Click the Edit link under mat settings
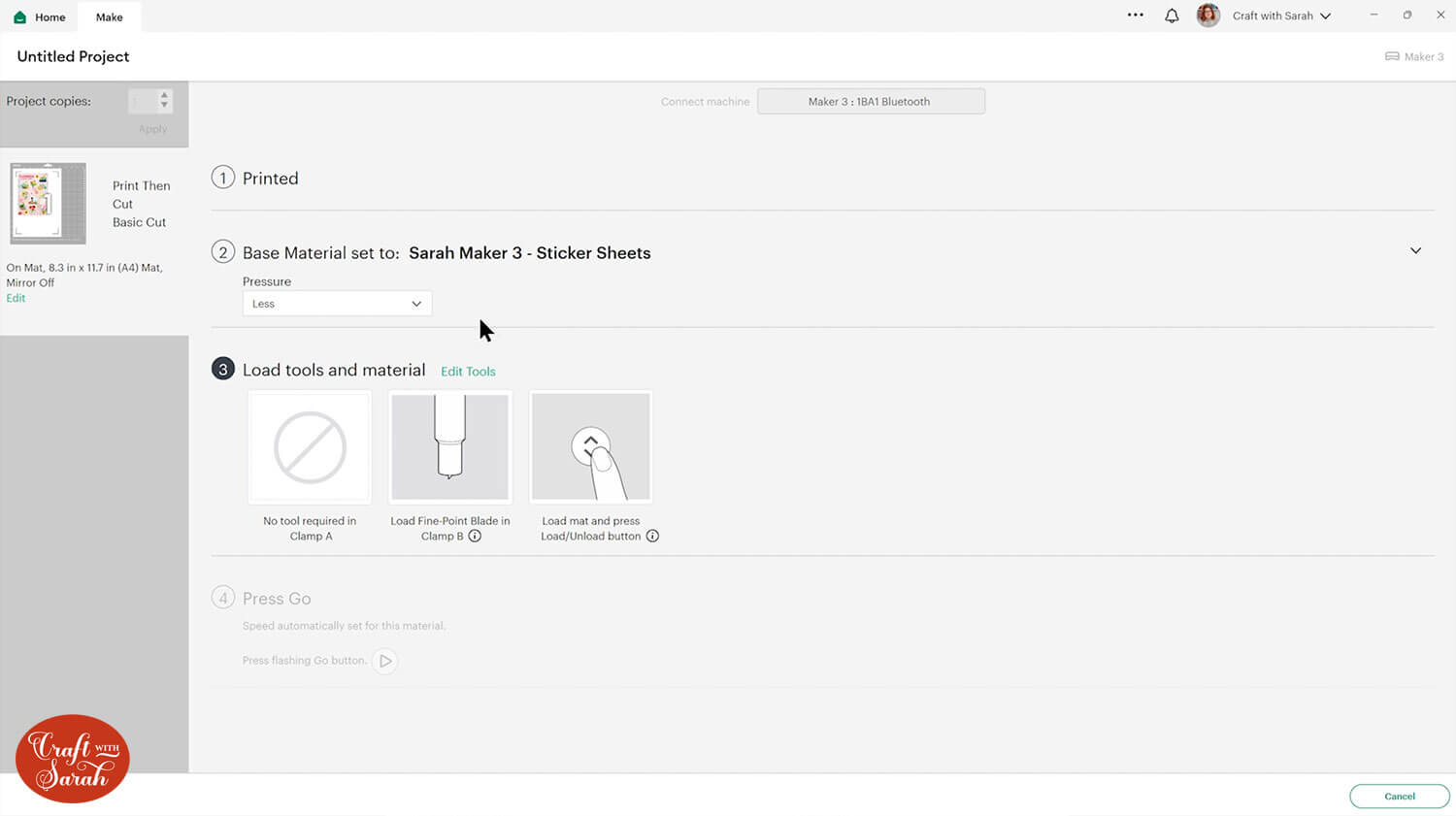The width and height of the screenshot is (1456, 816). [16, 298]
